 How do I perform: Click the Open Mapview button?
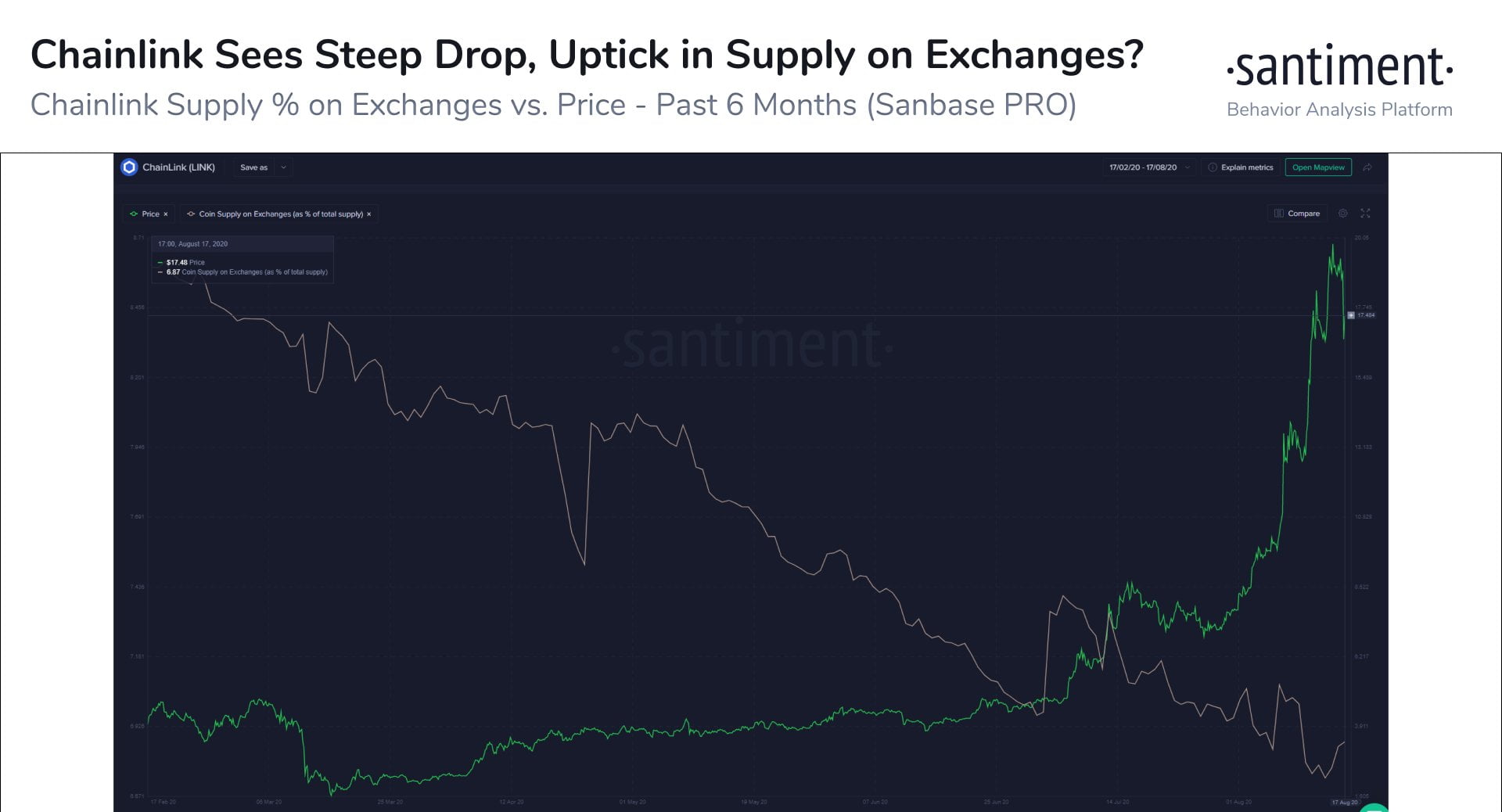(x=1318, y=167)
